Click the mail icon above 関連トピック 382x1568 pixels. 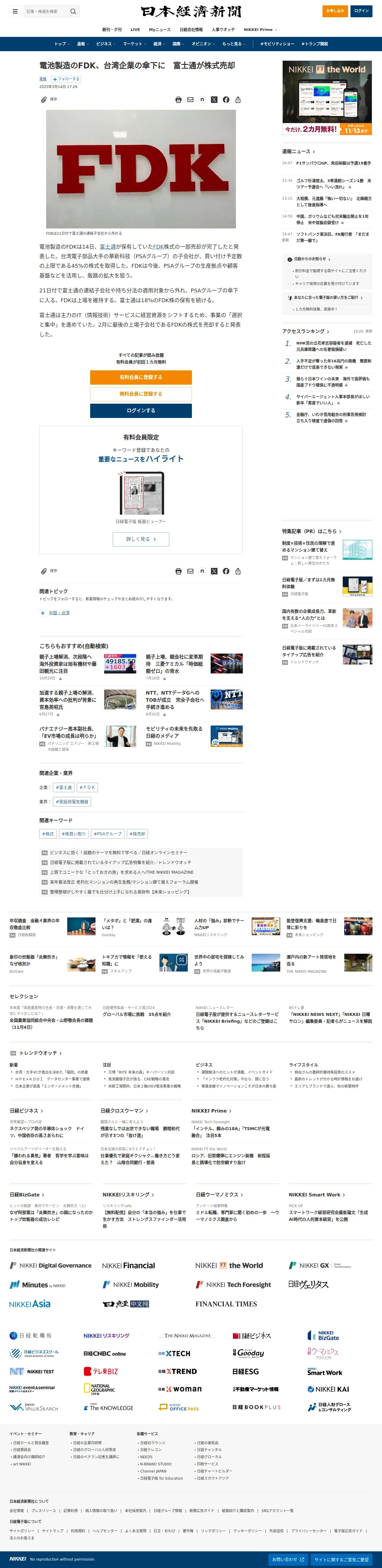click(x=190, y=571)
